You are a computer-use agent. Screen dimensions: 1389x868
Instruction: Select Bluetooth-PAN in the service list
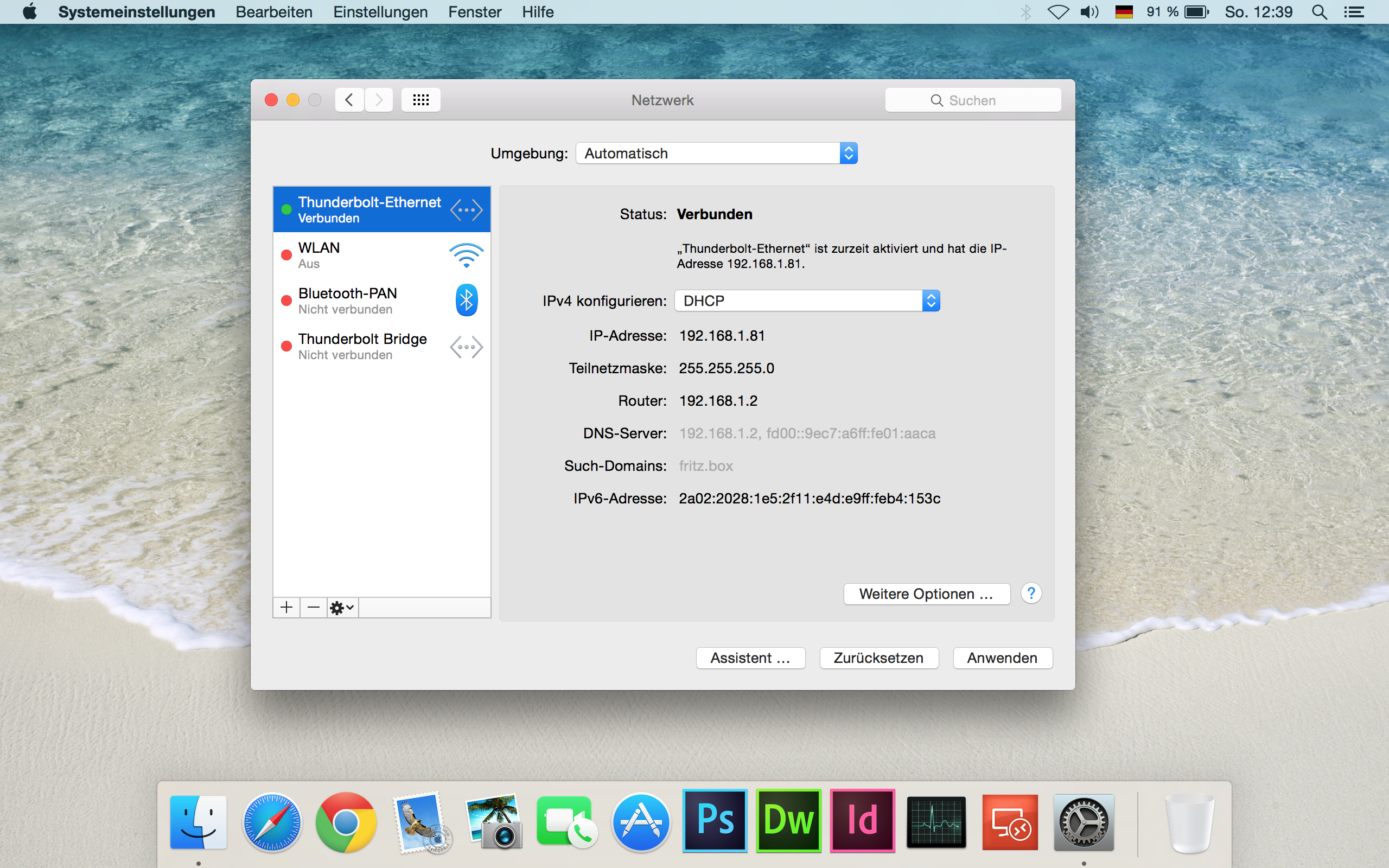(x=381, y=300)
